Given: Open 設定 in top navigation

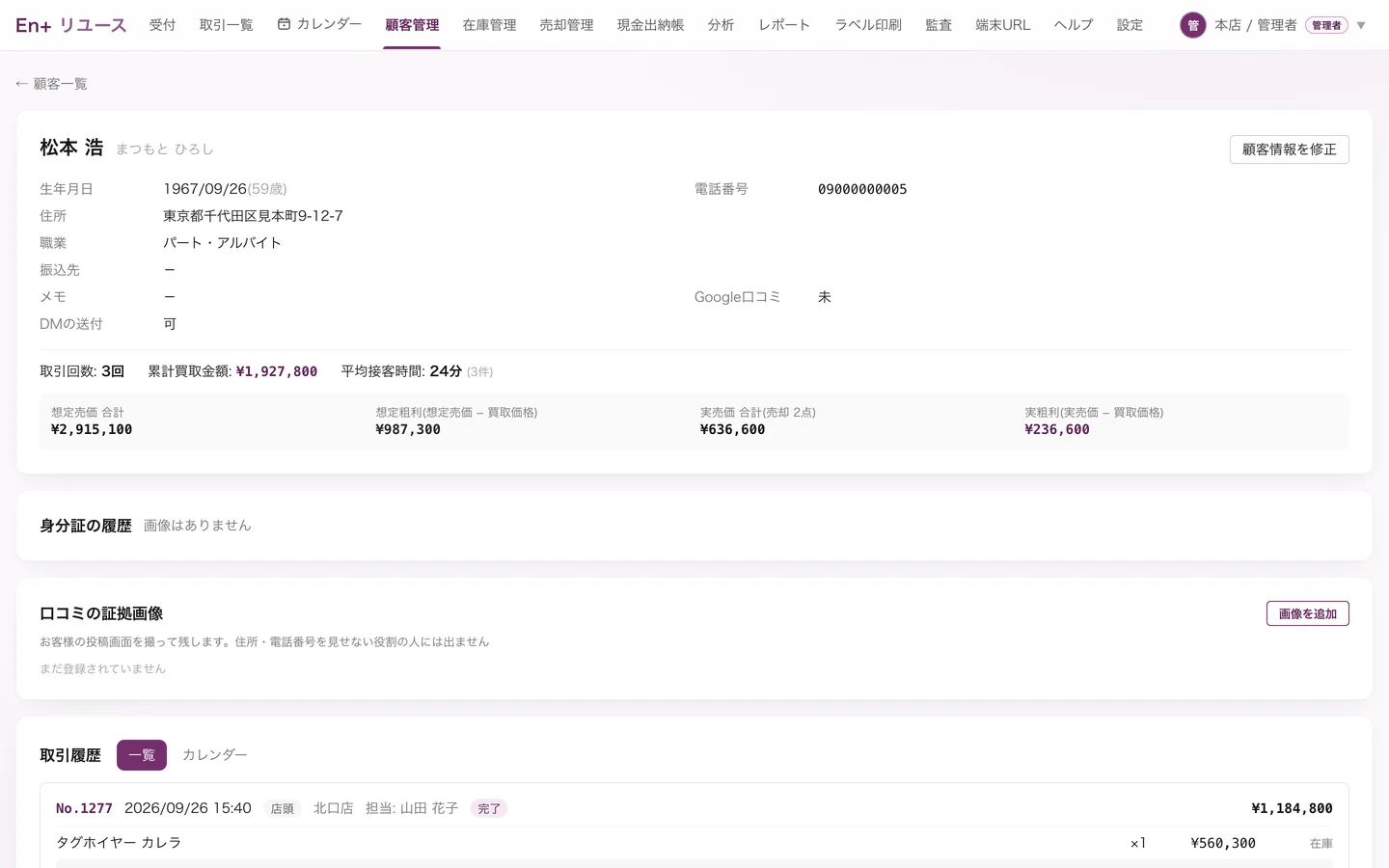Looking at the screenshot, I should click(1130, 25).
